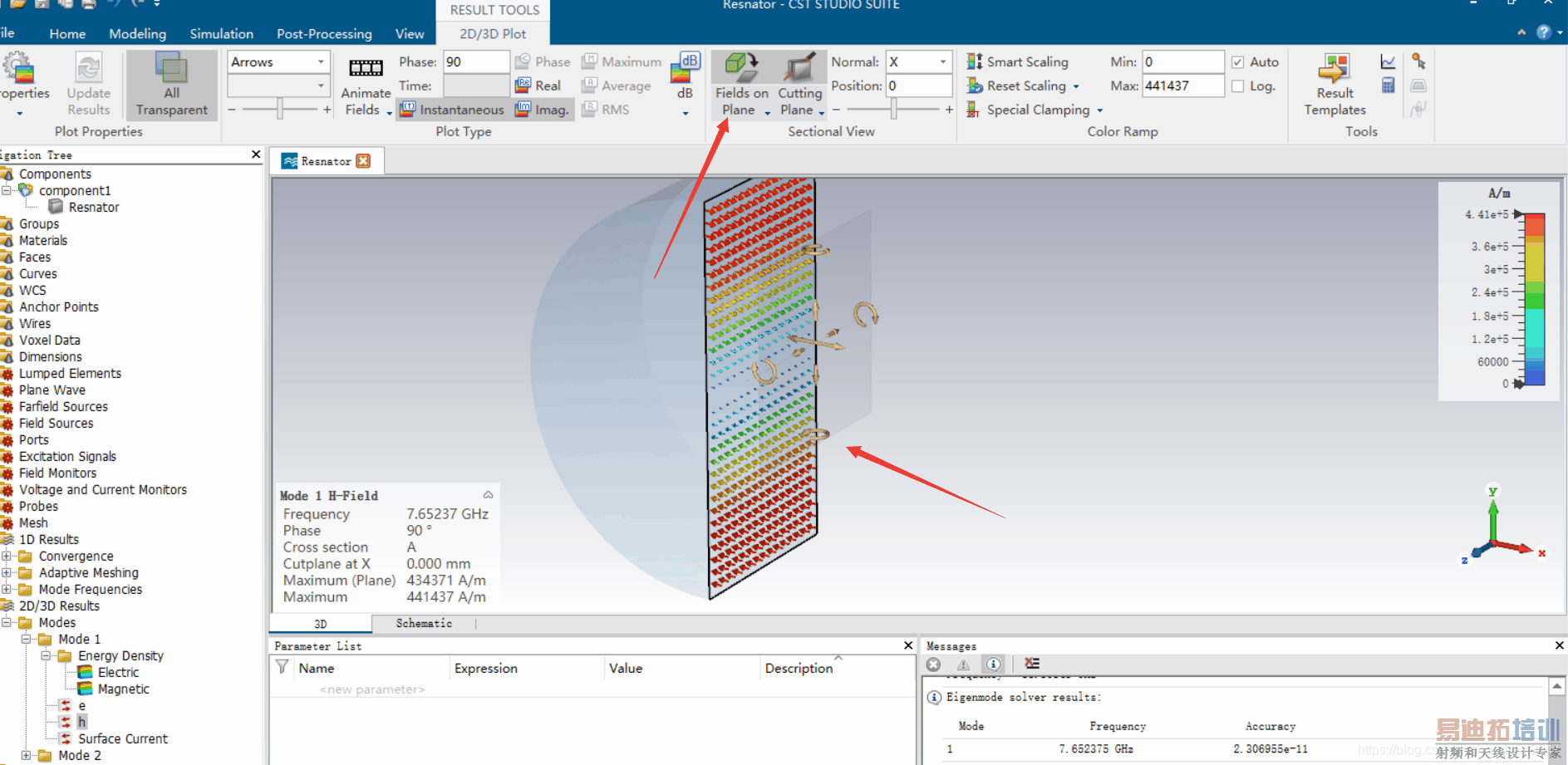Expand the Convergence folder node
This screenshot has width=1568, height=765.
7,557
